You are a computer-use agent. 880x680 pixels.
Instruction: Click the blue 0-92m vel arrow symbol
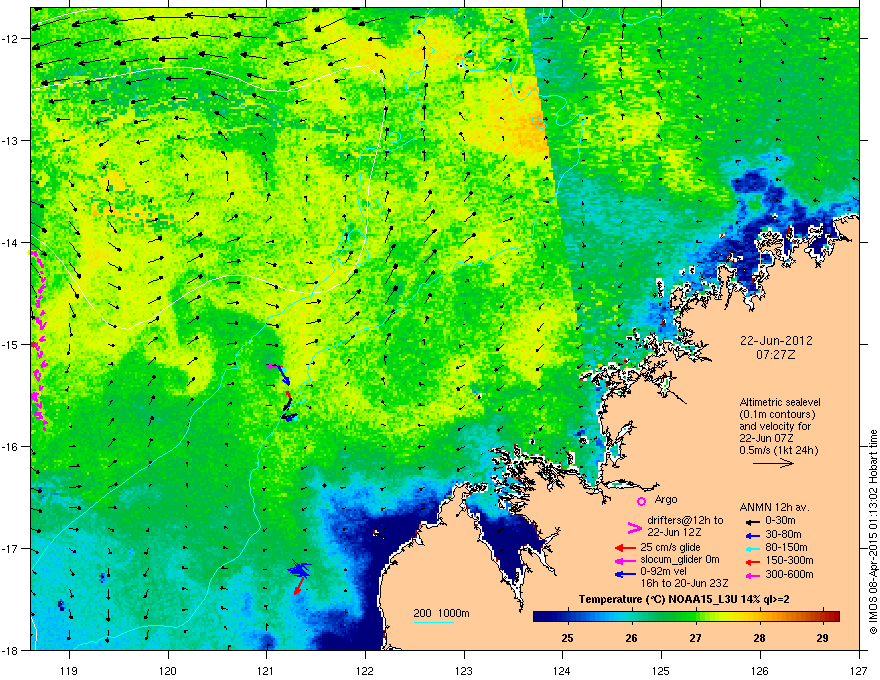pos(625,574)
